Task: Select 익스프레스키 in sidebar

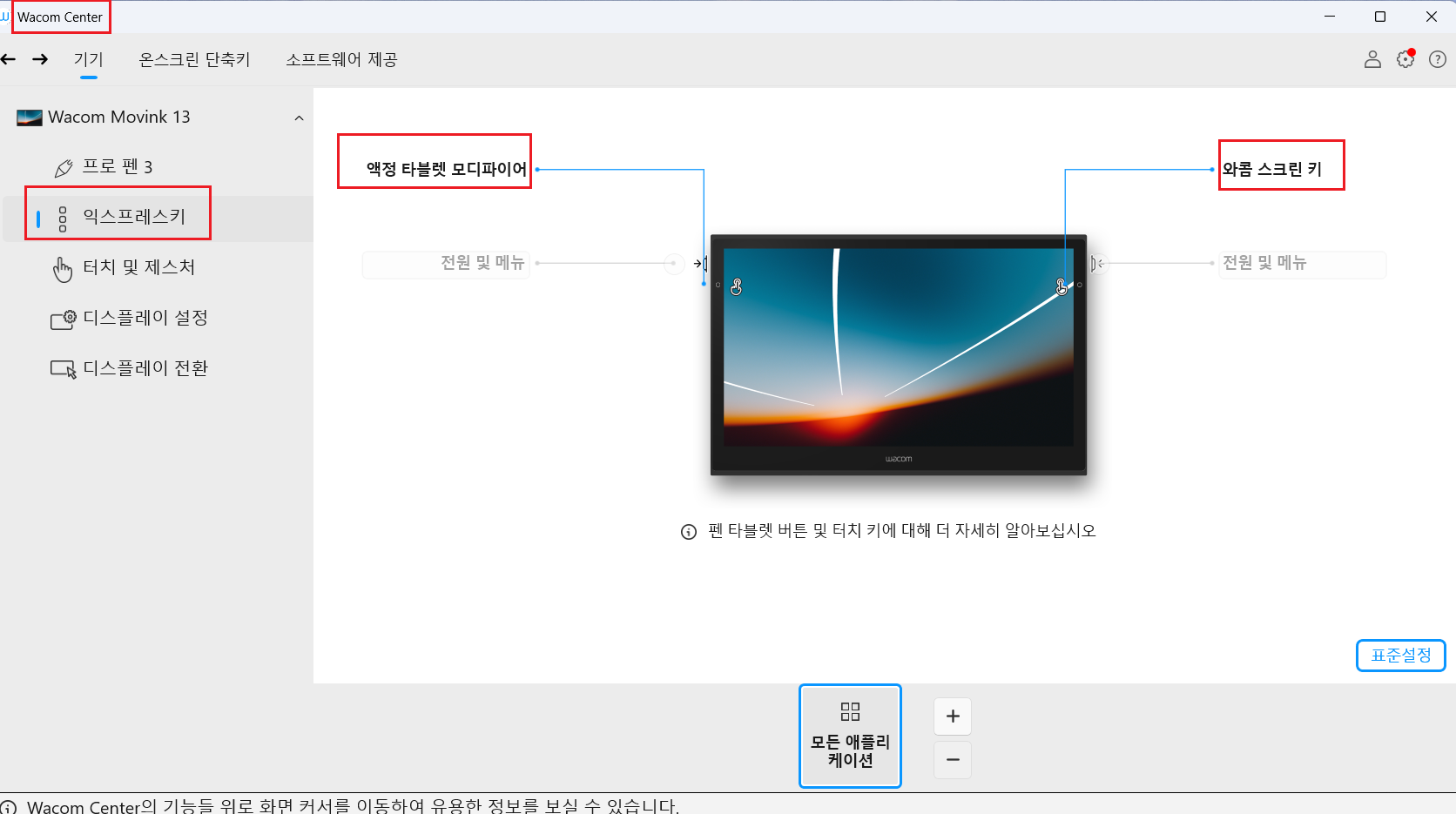Action: [134, 217]
